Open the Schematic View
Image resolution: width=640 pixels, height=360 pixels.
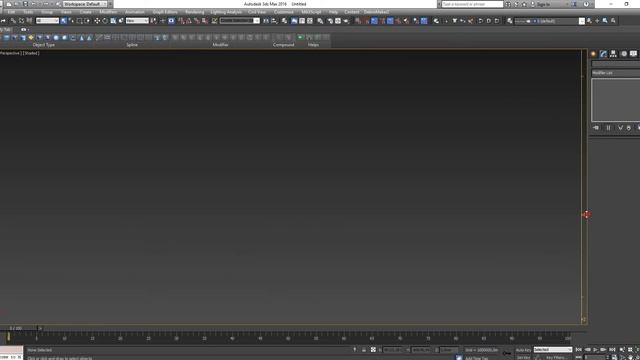310,20
